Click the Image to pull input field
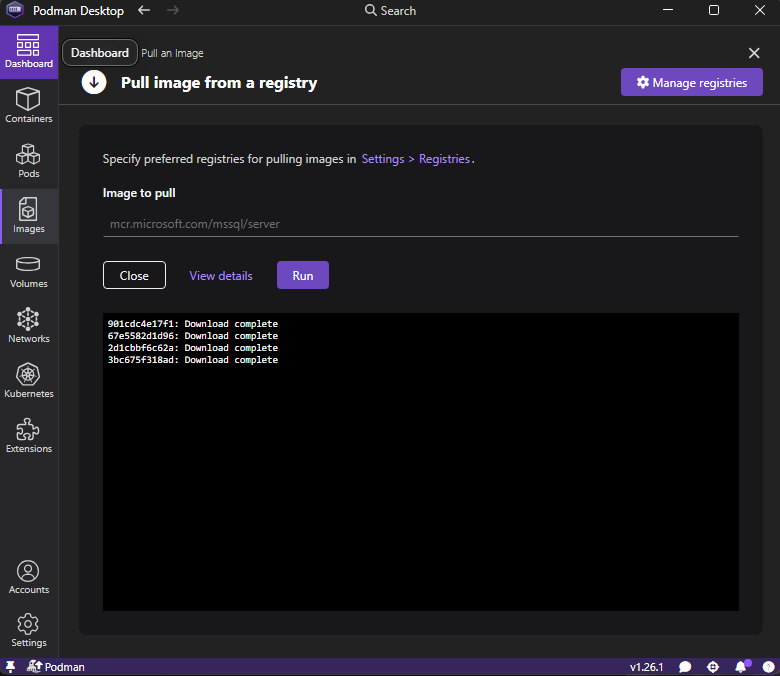This screenshot has width=780, height=676. tap(420, 224)
